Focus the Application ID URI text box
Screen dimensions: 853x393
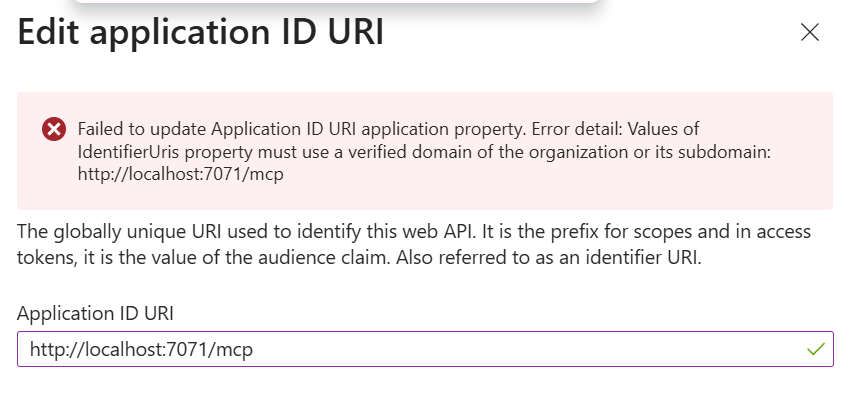coord(425,349)
